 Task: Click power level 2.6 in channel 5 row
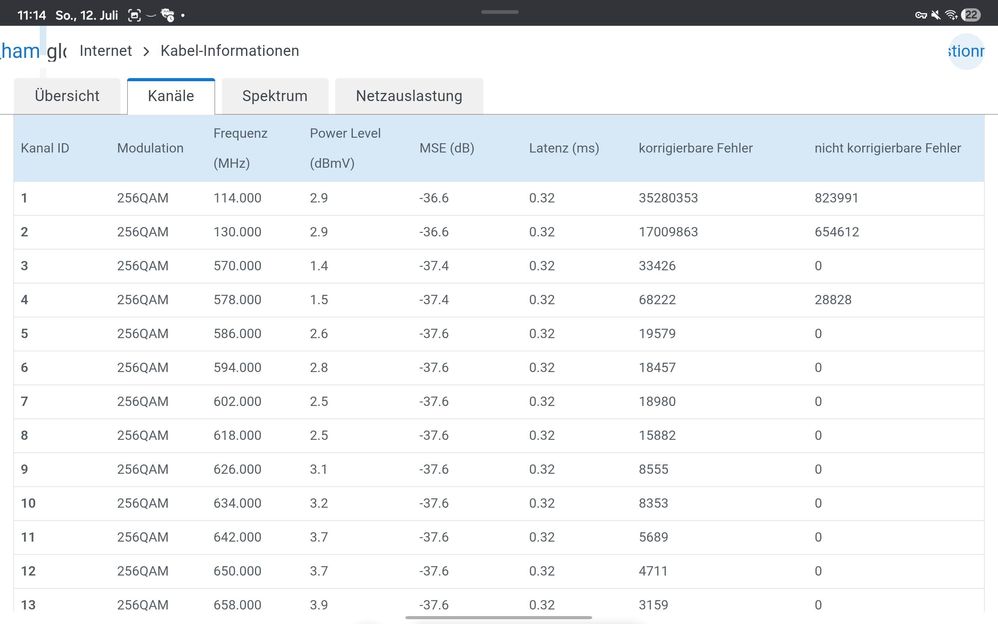click(319, 334)
